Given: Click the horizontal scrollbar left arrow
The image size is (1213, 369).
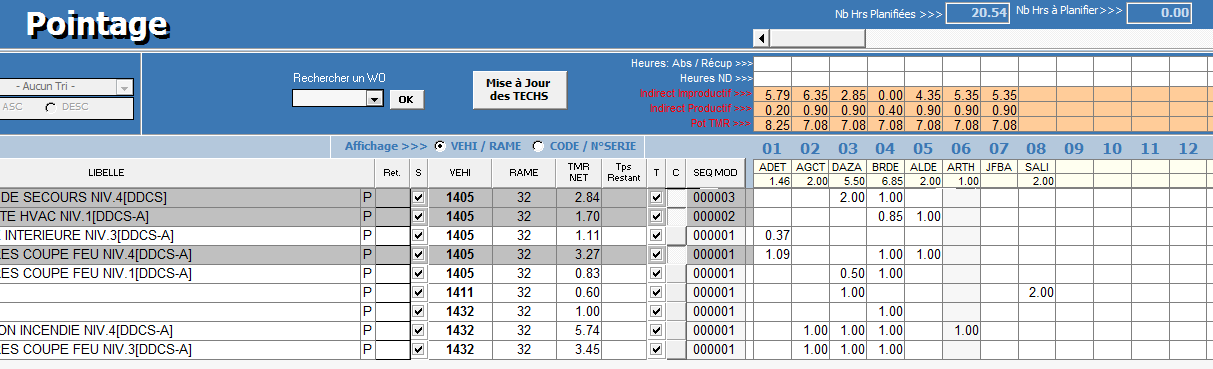Looking at the screenshot, I should pos(761,38).
